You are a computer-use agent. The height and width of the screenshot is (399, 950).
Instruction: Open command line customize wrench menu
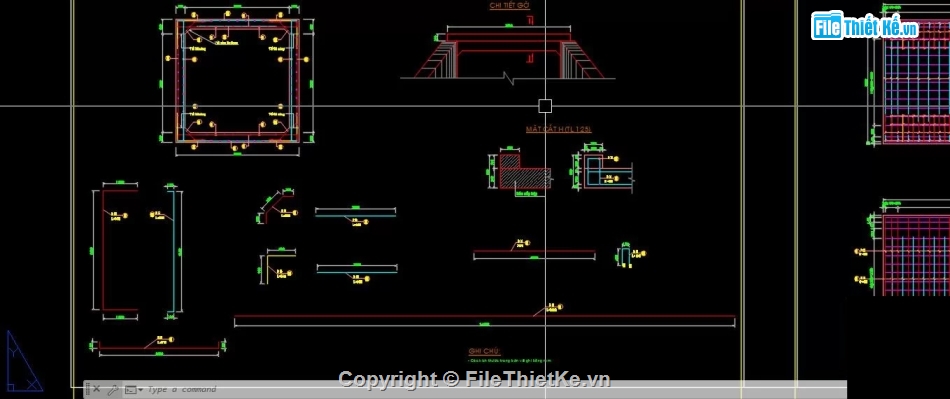(x=113, y=389)
